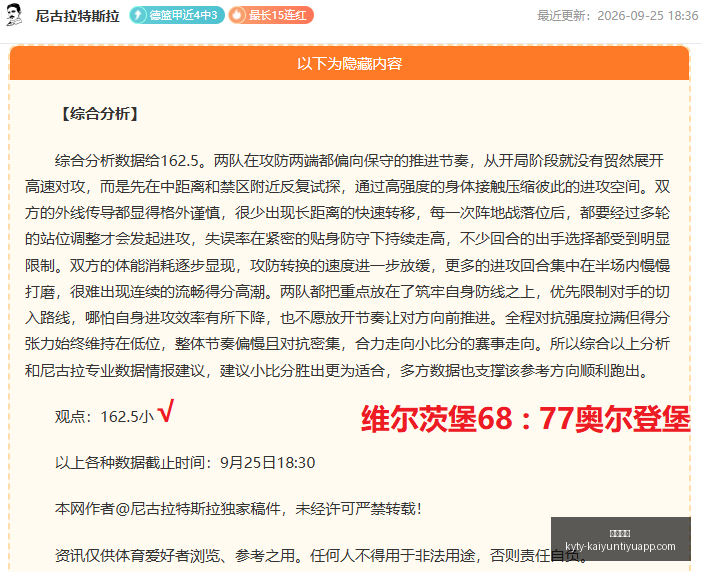Click the 资讯仅供体育爱好者浏览 disclaimer line
Image resolution: width=702 pixels, height=572 pixels.
(x=321, y=555)
